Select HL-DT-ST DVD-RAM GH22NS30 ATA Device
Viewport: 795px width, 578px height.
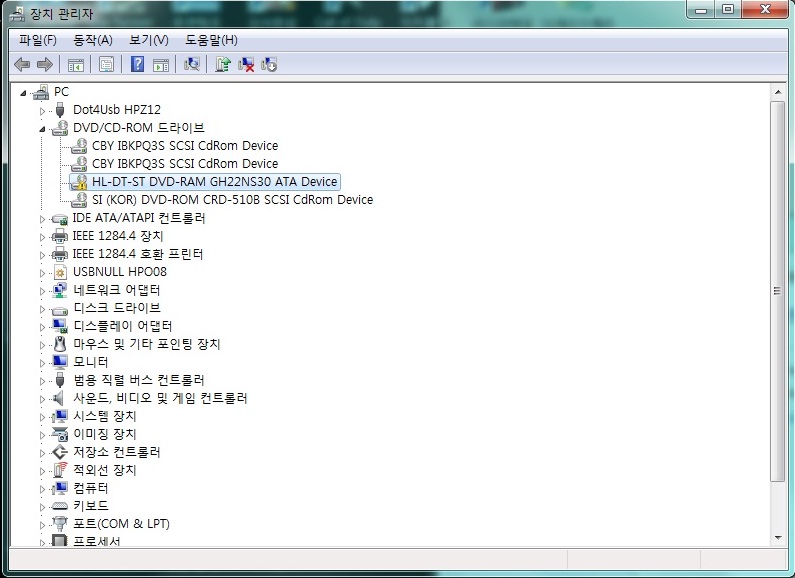[x=214, y=182]
